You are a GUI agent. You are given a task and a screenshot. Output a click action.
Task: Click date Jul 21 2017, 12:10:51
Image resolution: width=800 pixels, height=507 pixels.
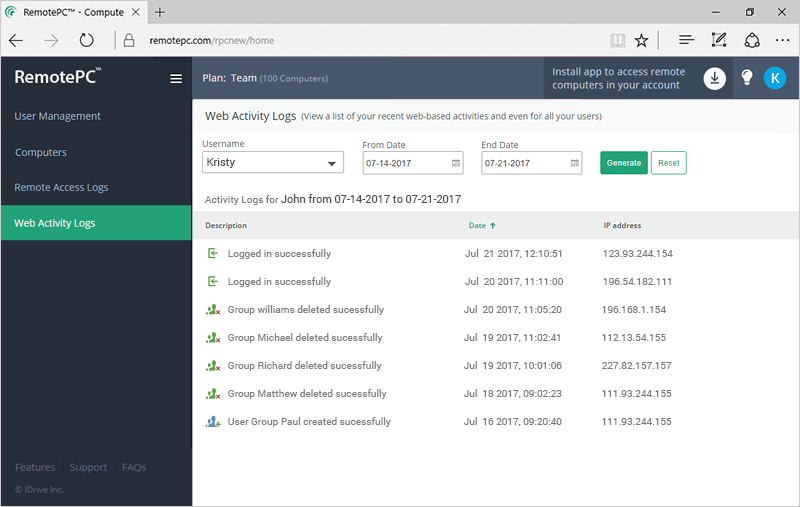click(x=513, y=254)
